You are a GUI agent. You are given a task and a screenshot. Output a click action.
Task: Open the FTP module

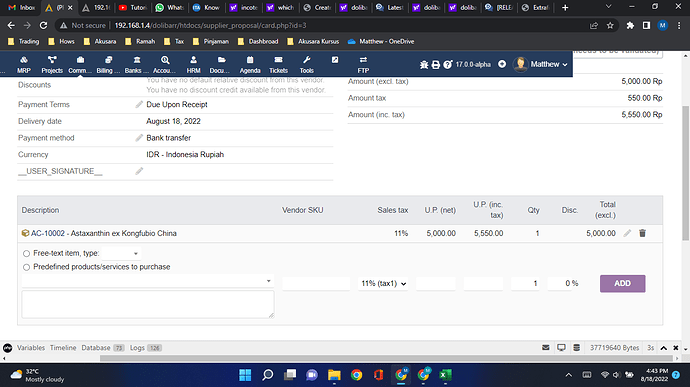click(363, 64)
